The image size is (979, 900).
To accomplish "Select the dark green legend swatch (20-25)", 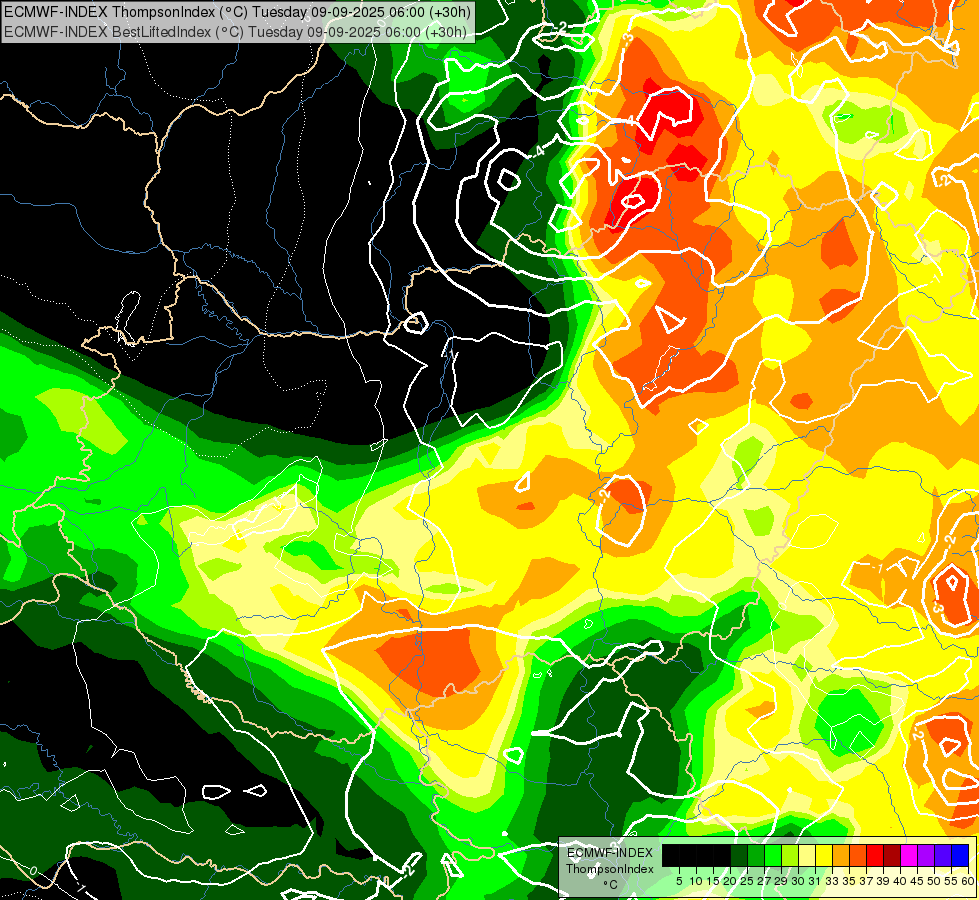I will (x=739, y=855).
